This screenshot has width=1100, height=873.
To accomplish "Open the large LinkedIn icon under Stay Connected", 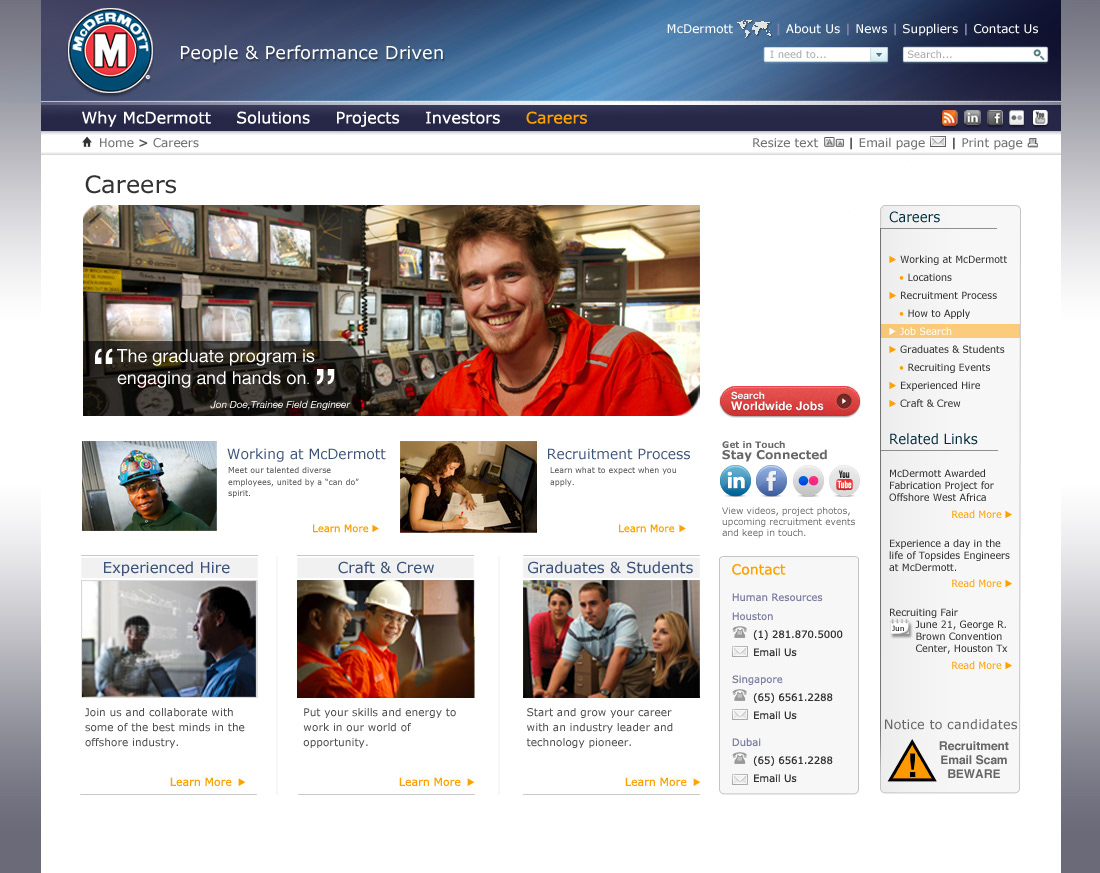I will 735,481.
